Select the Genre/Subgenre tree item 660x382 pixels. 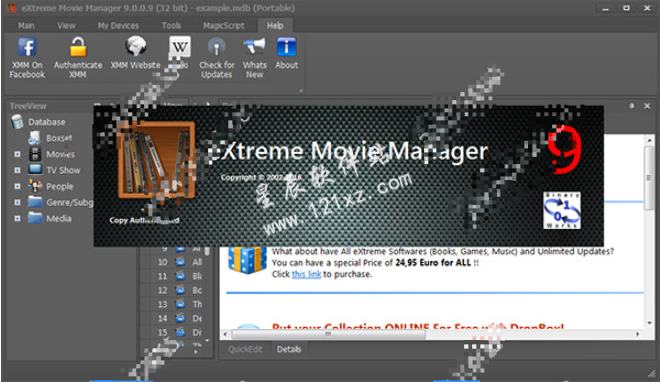pyautogui.click(x=69, y=202)
